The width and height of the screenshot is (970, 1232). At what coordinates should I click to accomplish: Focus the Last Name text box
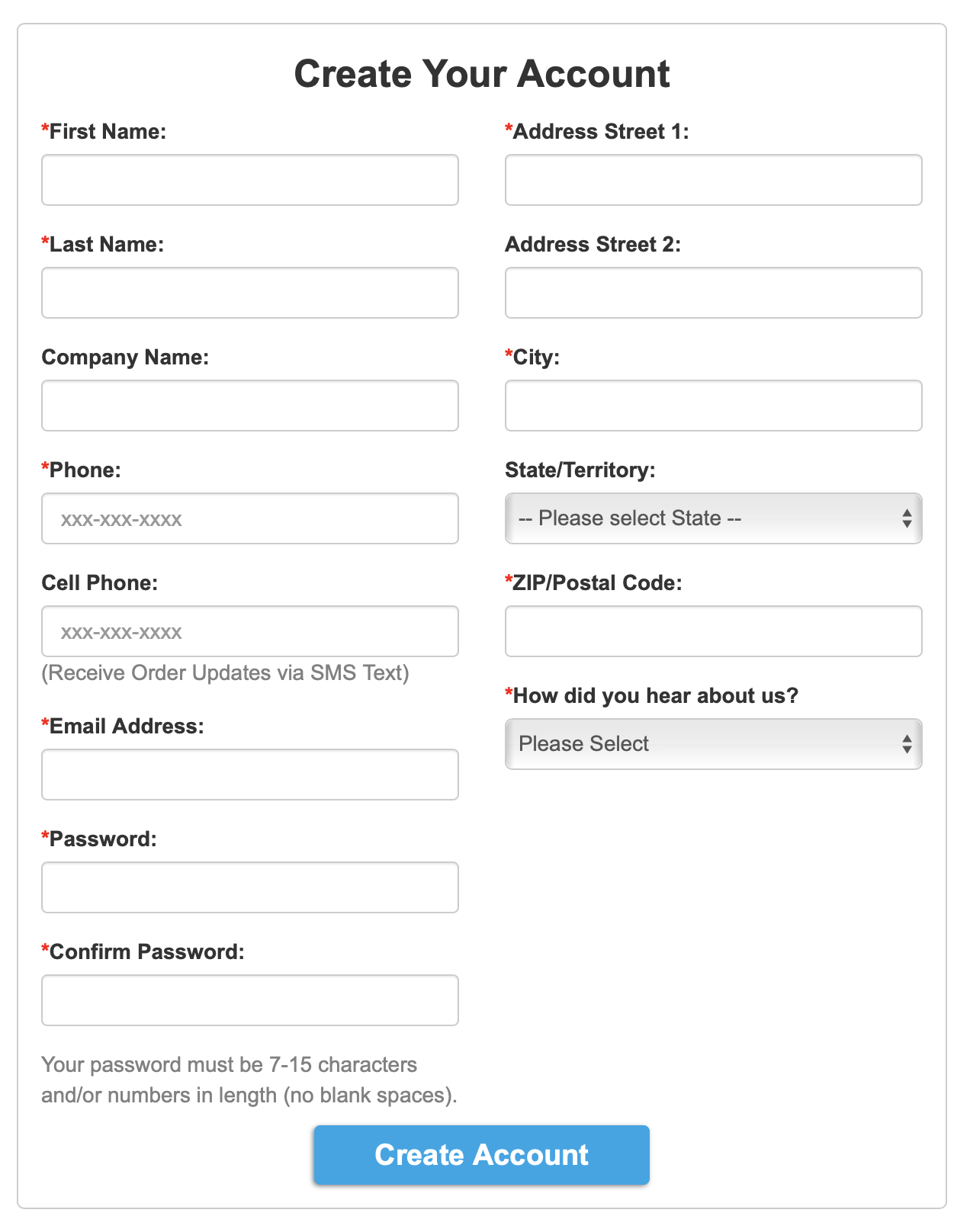250,293
